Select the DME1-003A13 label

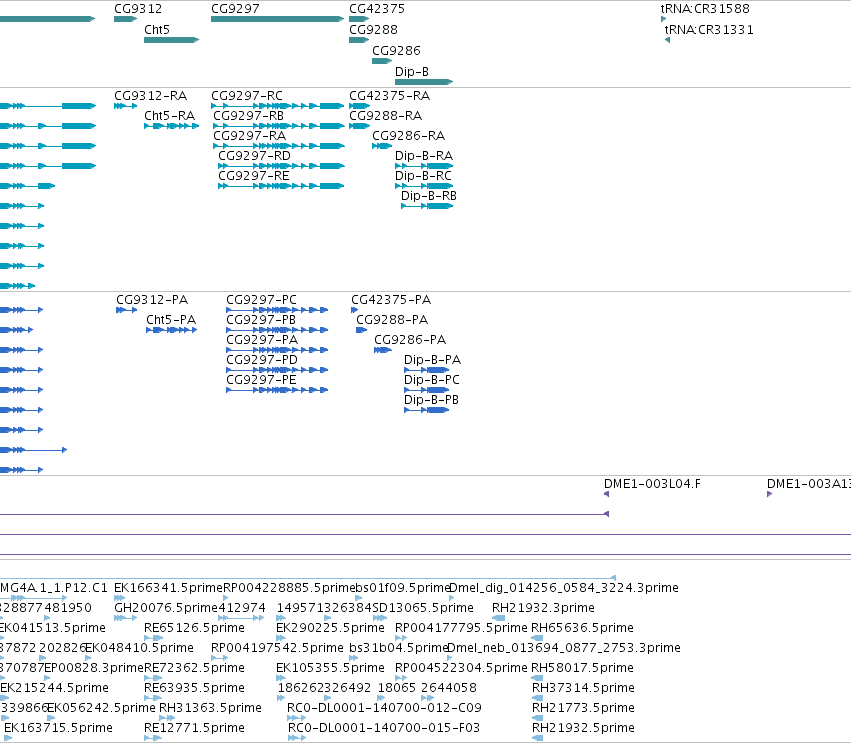coord(809,484)
